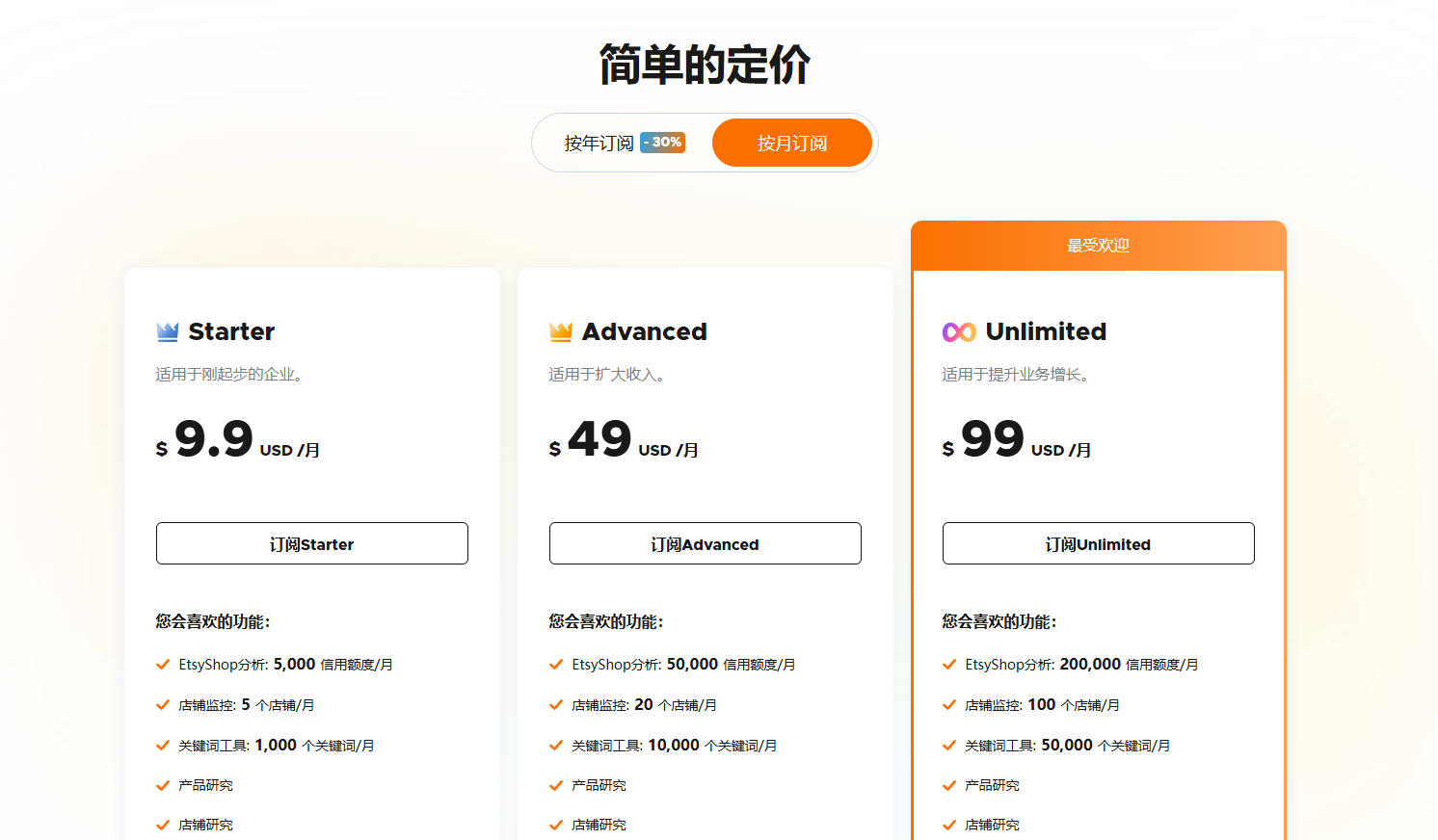1438x840 pixels.
Task: Click the 简单的定价 page heading
Action: (x=705, y=65)
